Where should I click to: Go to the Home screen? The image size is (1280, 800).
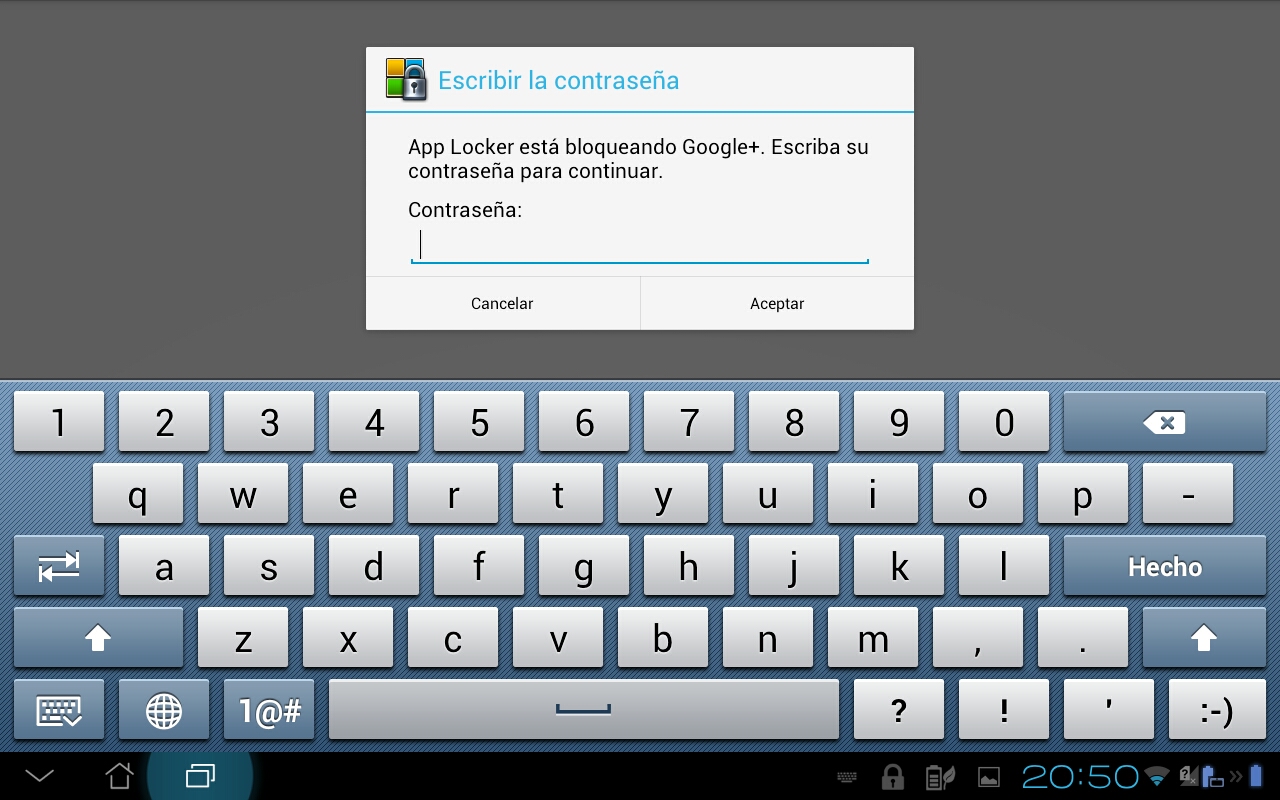pyautogui.click(x=119, y=776)
